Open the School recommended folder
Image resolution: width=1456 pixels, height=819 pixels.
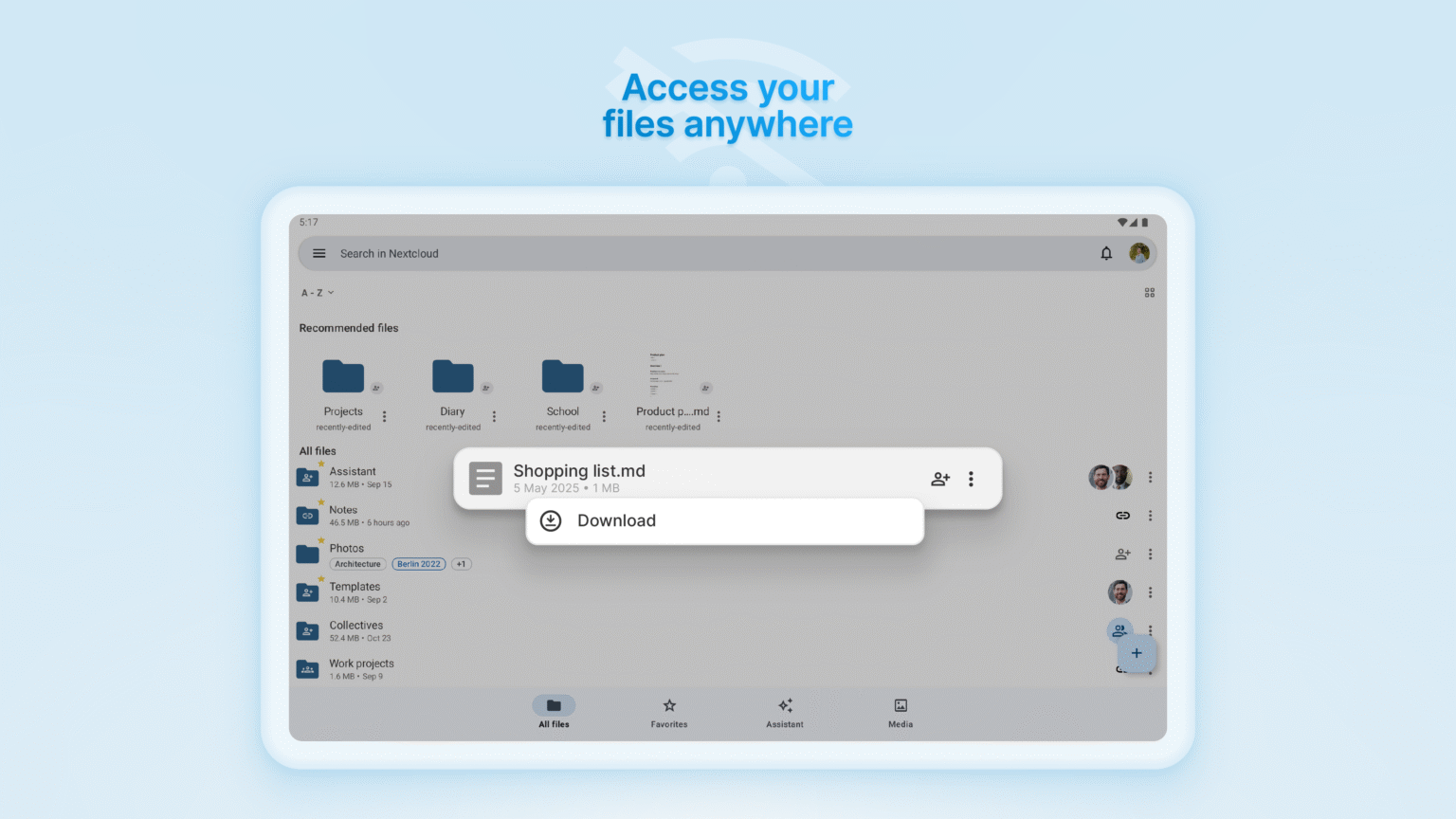[563, 376]
